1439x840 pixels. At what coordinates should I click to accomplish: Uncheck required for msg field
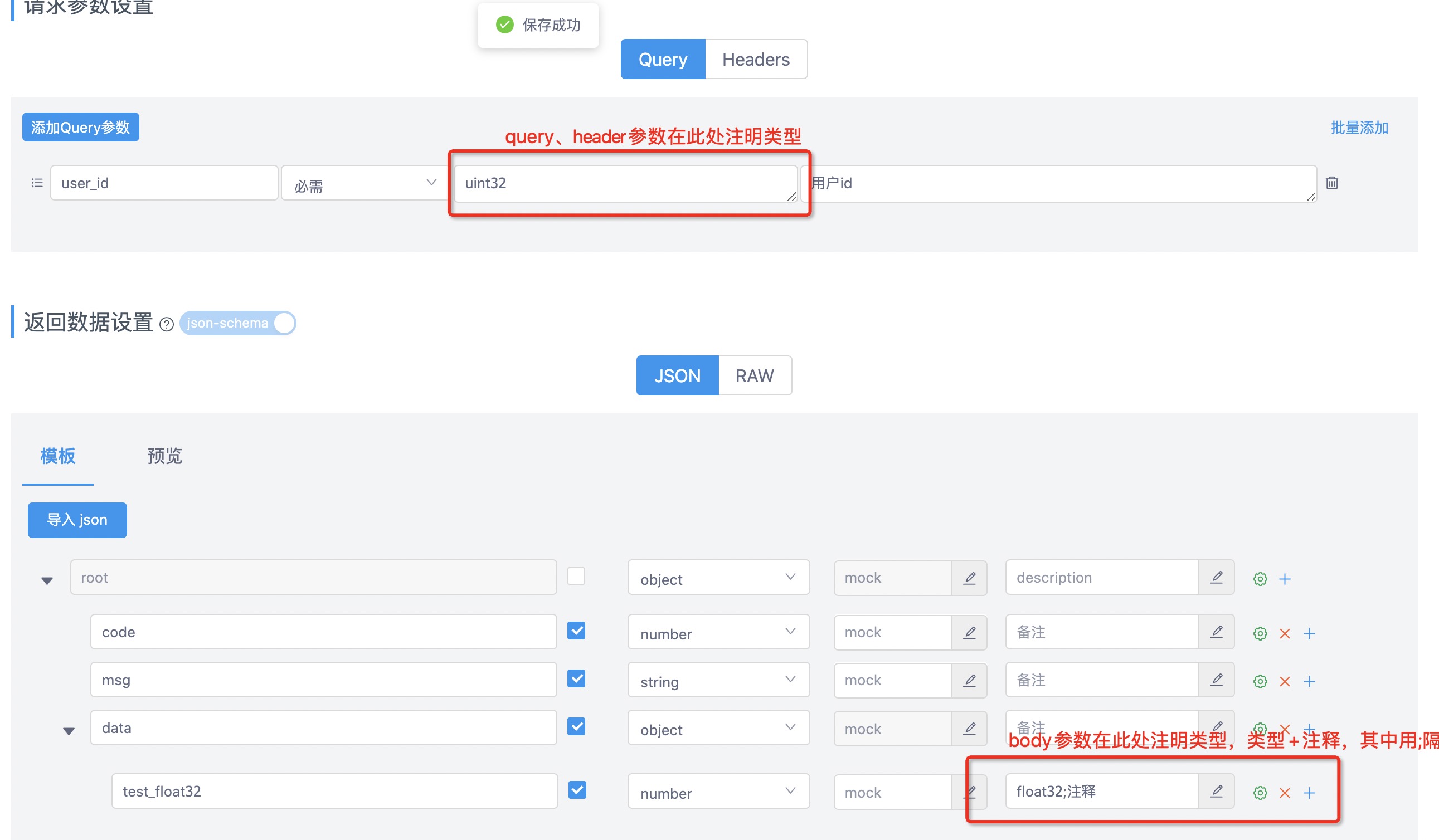tap(576, 679)
